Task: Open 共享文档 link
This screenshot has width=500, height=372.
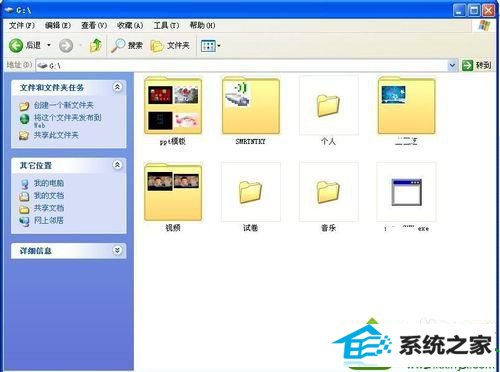Action: (49, 208)
